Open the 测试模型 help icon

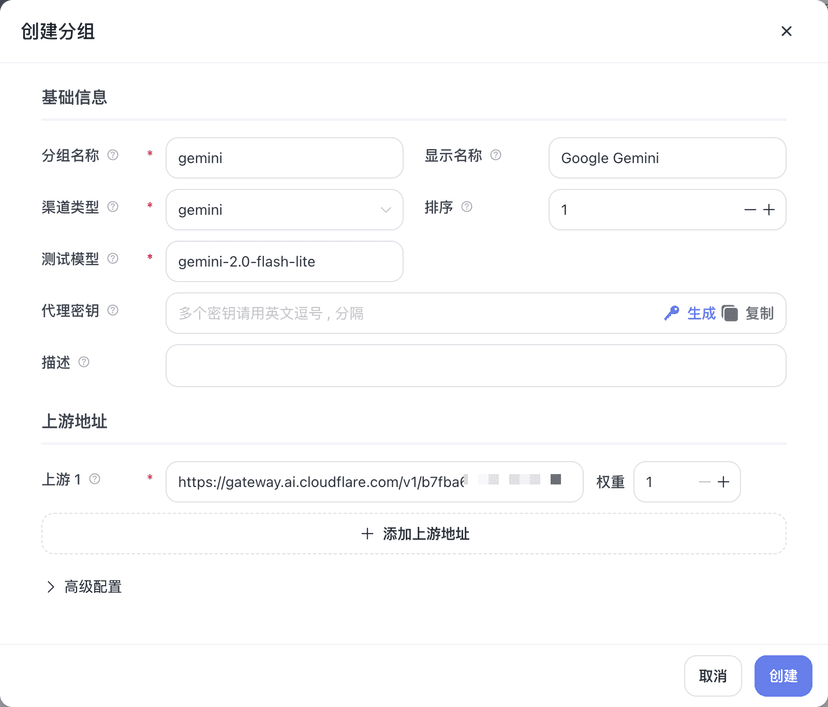point(113,258)
